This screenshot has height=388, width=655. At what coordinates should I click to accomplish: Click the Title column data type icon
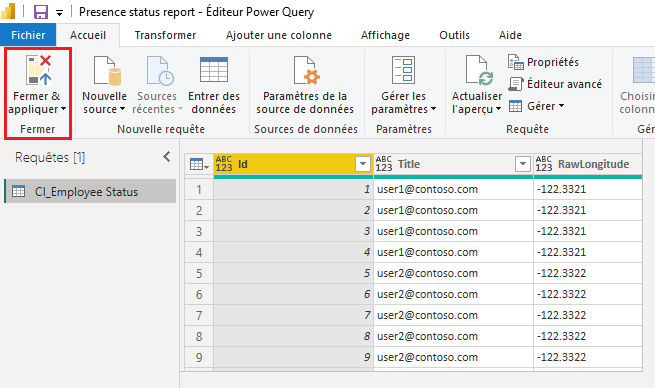point(383,164)
